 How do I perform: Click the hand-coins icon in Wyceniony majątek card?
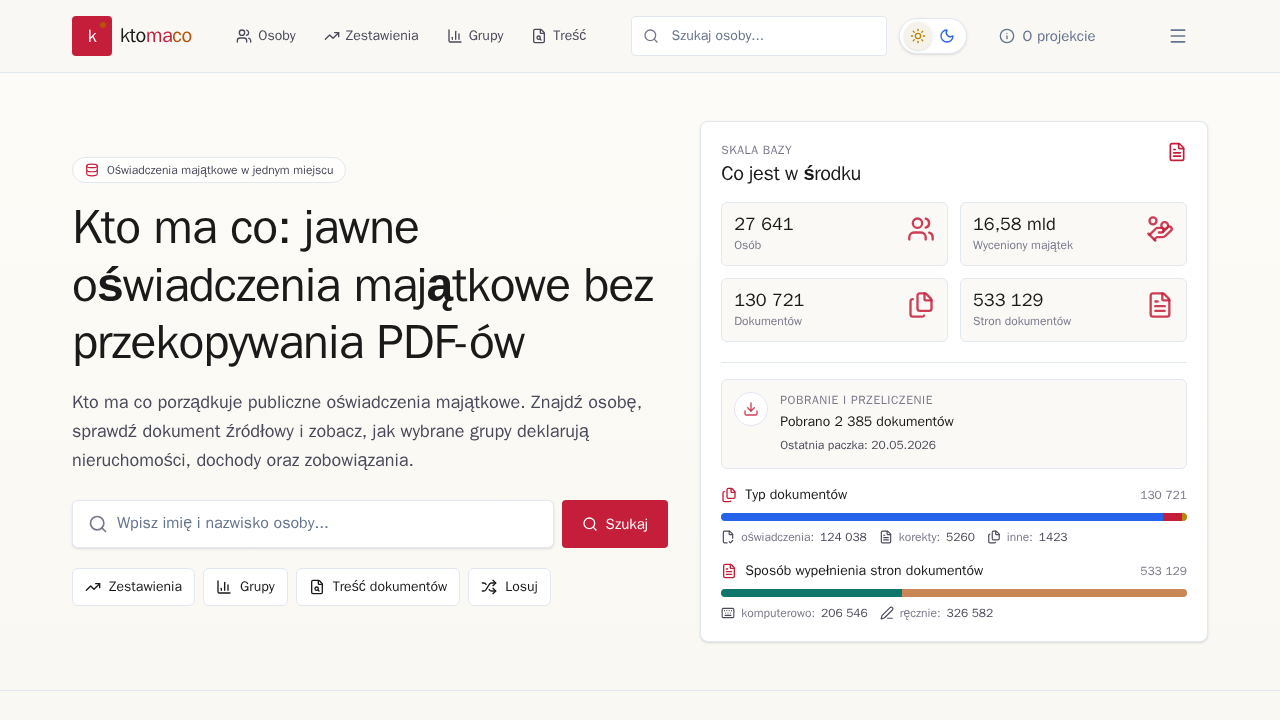[x=1160, y=229]
